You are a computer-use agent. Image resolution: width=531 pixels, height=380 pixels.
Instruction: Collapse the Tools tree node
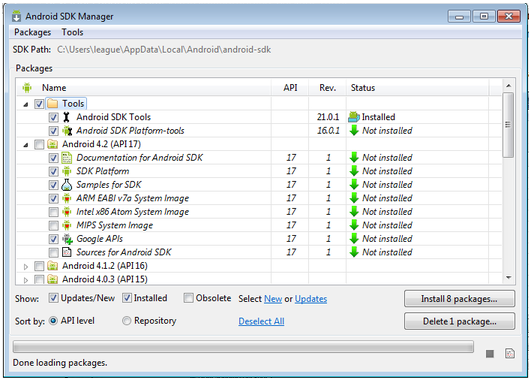click(26, 104)
